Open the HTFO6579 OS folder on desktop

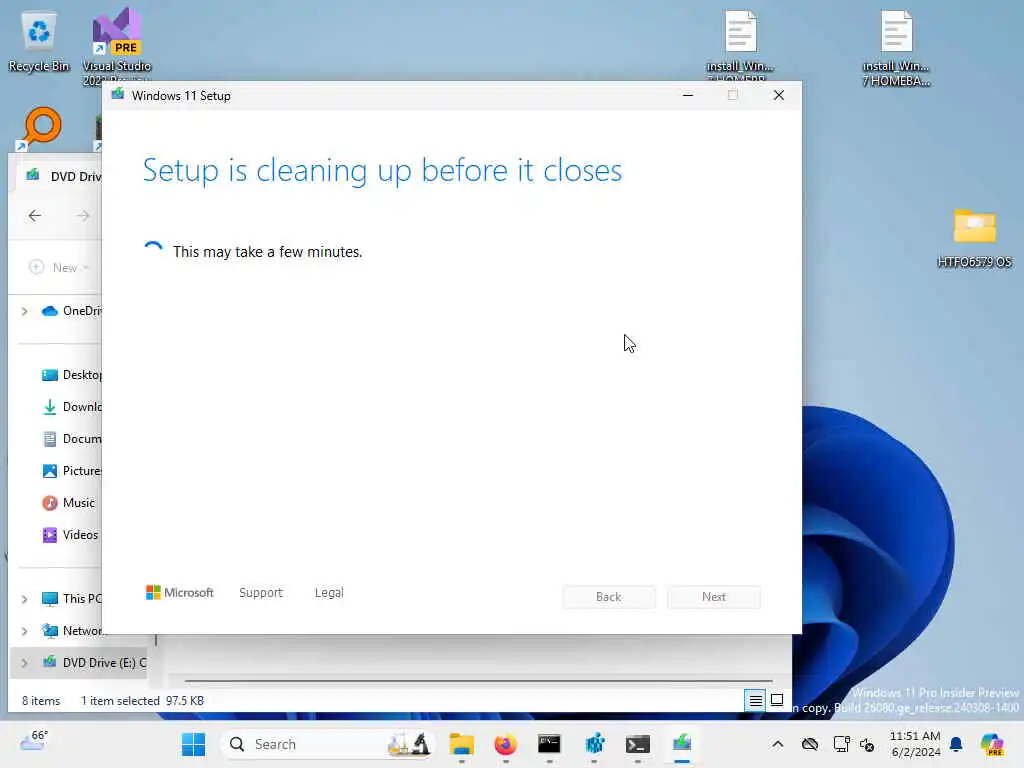[974, 238]
